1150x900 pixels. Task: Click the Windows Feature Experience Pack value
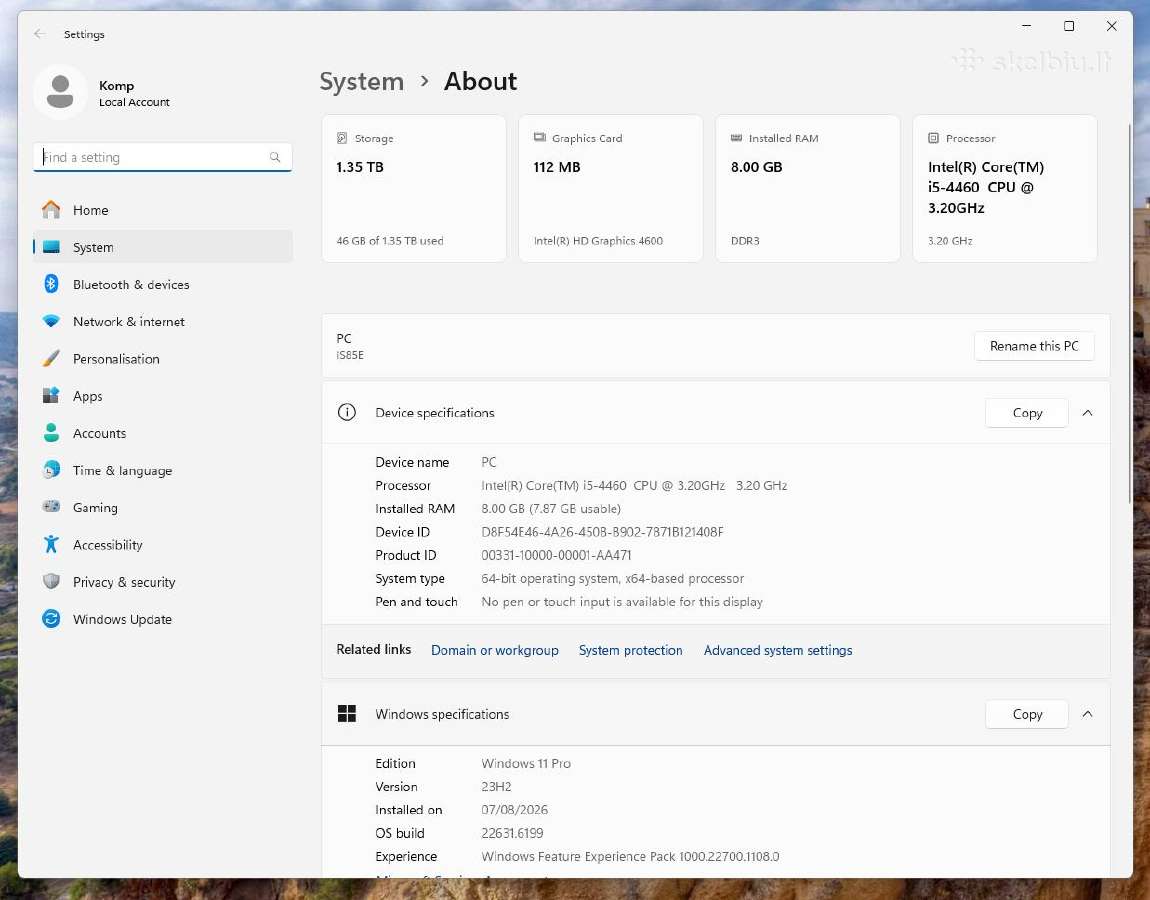coord(630,856)
